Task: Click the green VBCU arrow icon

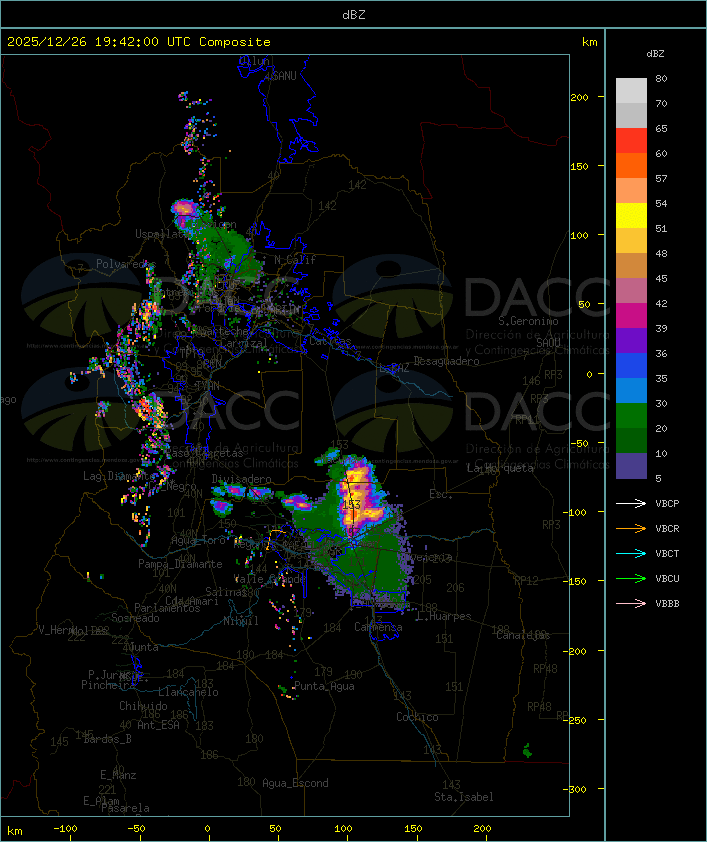Action: coord(631,578)
